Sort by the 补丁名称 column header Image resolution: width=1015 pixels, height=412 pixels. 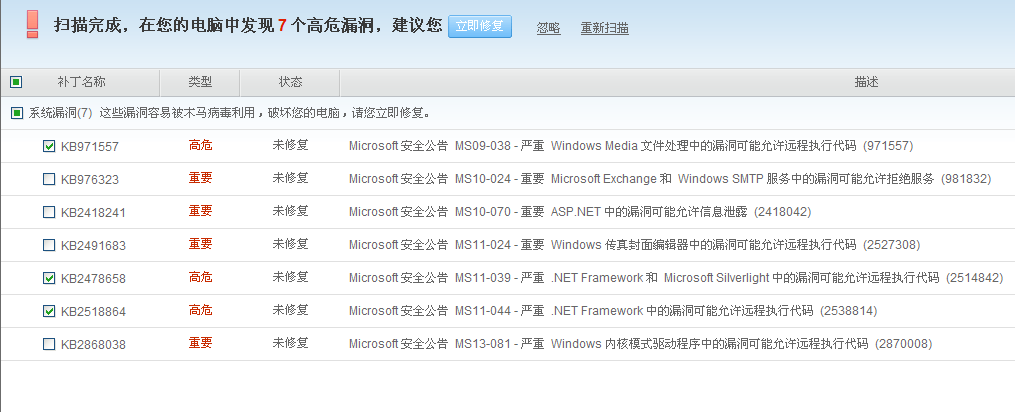pos(81,82)
